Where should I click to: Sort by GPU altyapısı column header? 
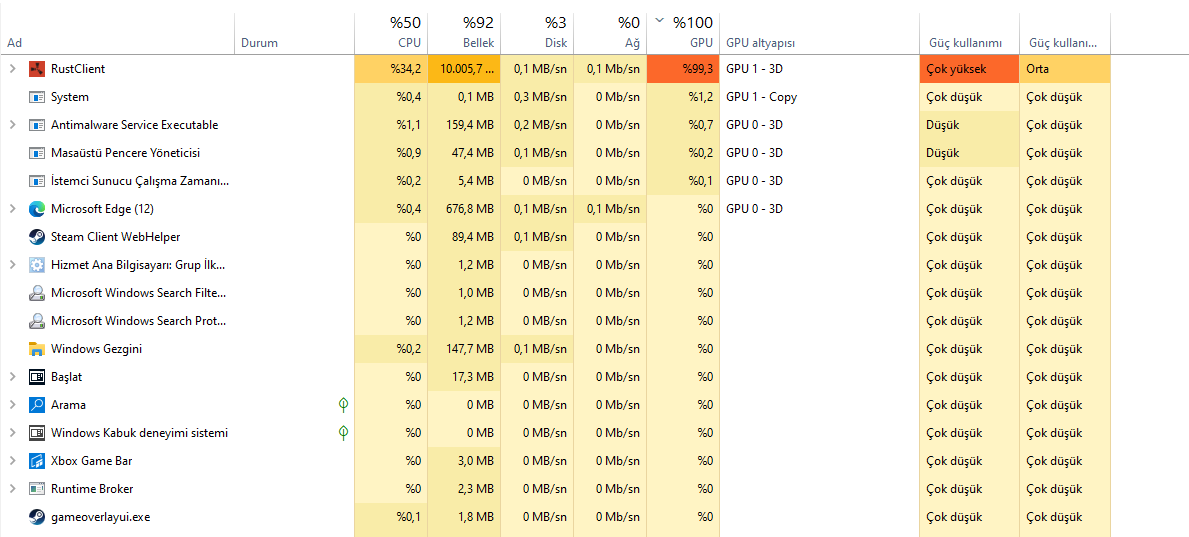(819, 33)
